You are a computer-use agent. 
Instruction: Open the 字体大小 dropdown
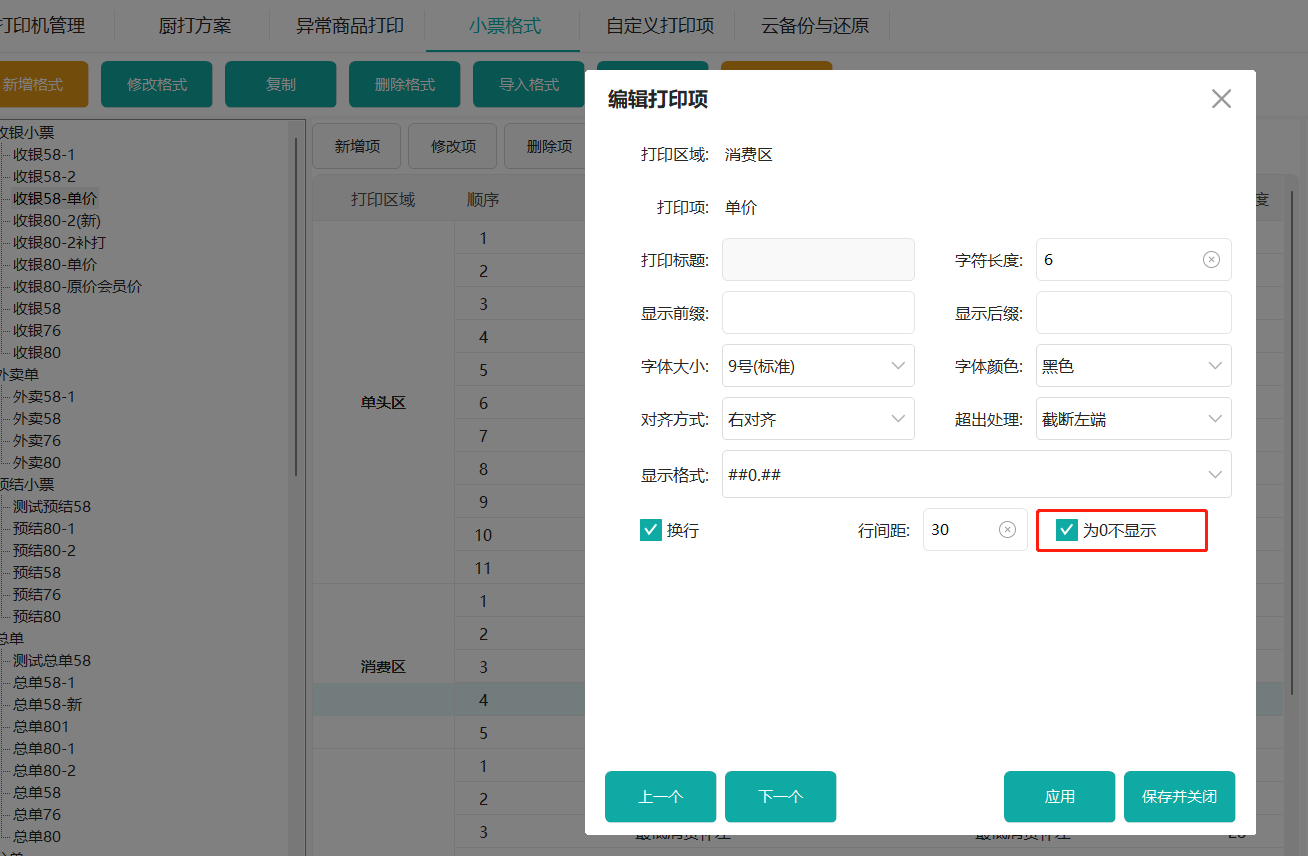pos(818,366)
